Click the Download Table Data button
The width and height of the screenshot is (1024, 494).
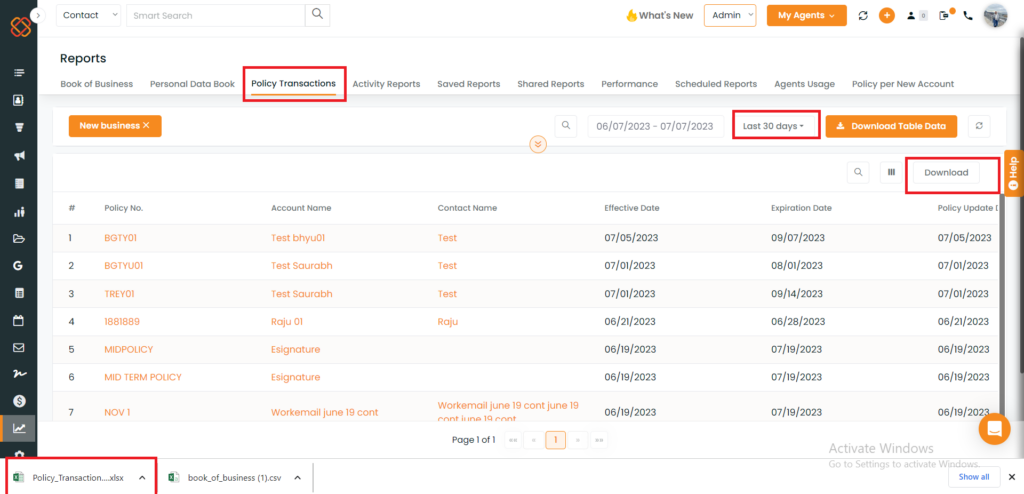click(x=891, y=126)
